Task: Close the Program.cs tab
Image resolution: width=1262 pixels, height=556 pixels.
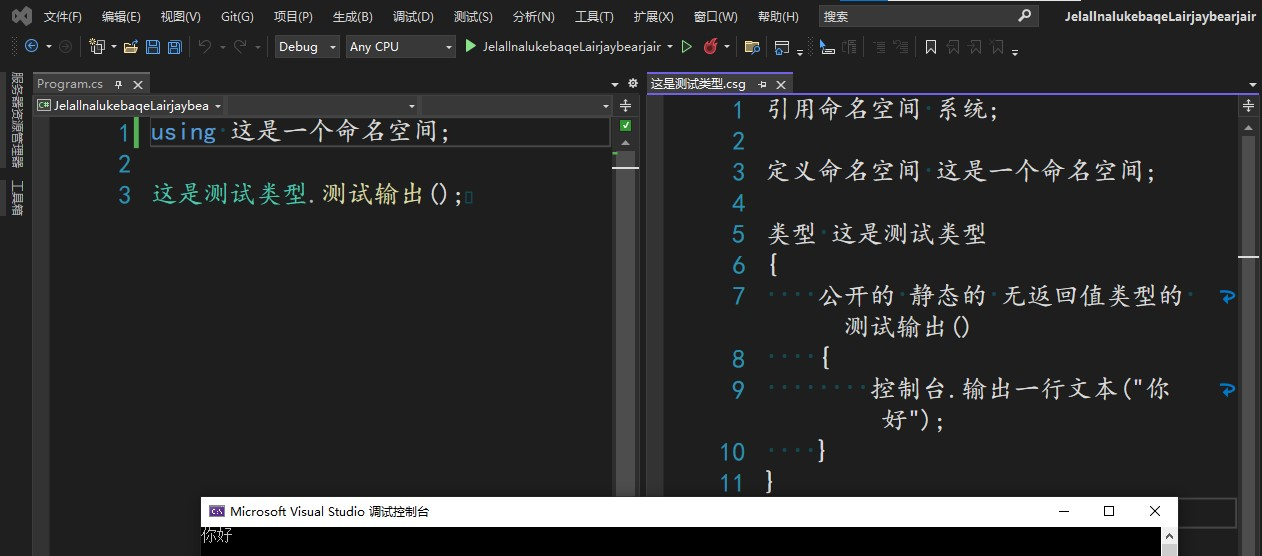Action: point(138,85)
